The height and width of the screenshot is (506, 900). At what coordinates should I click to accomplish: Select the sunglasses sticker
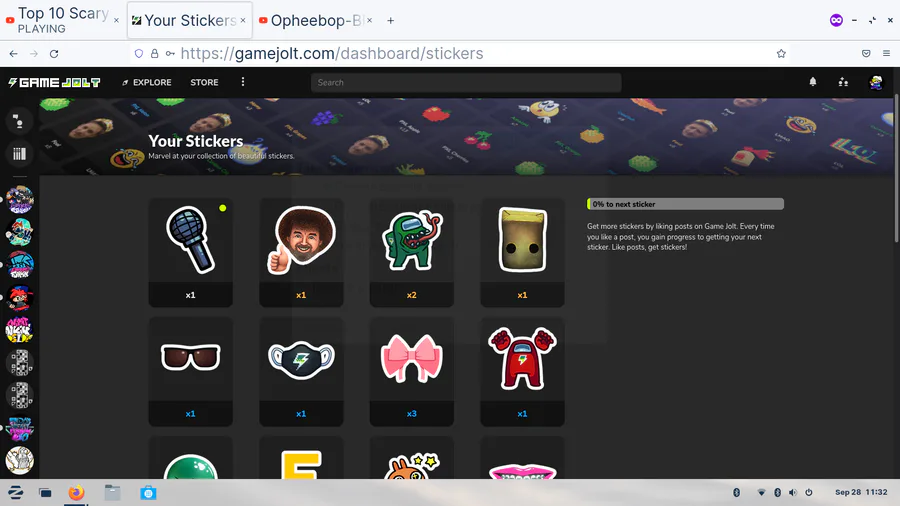(x=191, y=371)
